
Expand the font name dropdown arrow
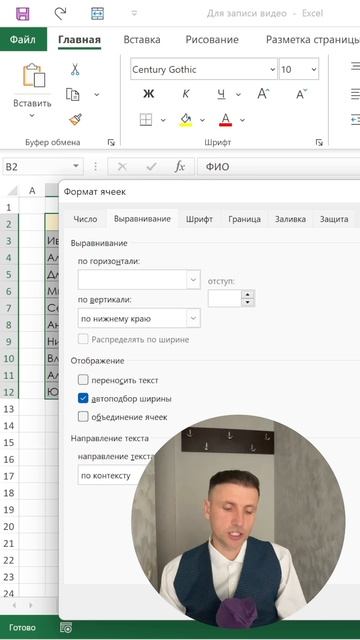click(273, 69)
